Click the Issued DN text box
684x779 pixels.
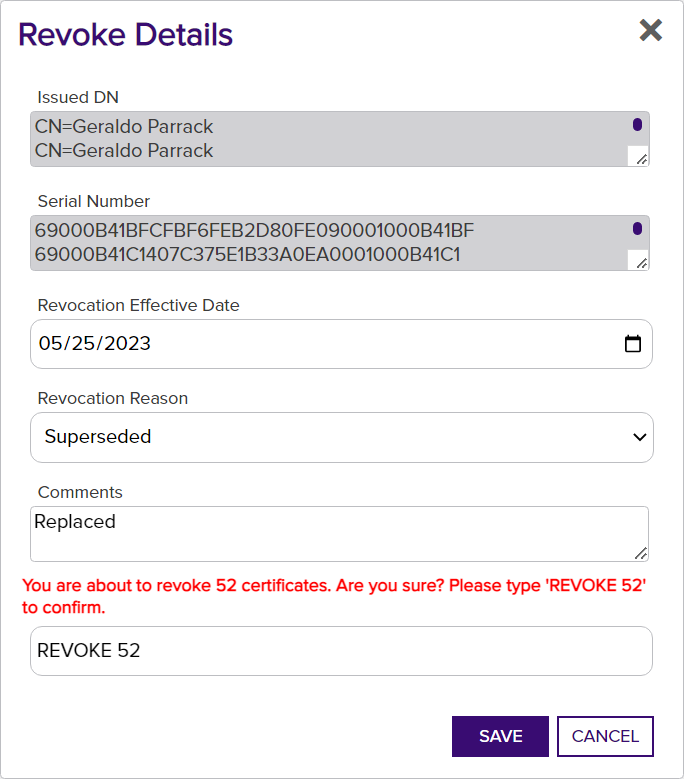pyautogui.click(x=340, y=139)
